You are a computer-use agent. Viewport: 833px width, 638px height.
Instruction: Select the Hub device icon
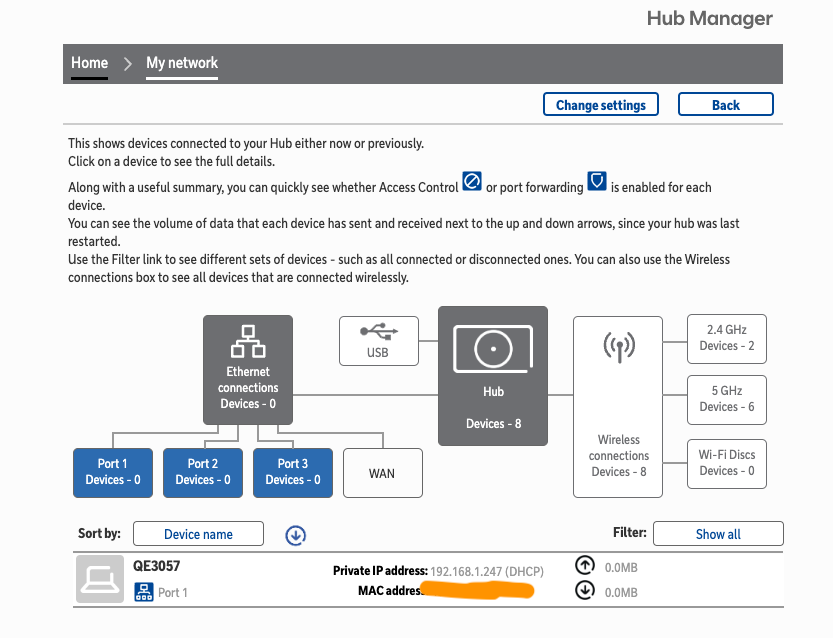point(493,350)
